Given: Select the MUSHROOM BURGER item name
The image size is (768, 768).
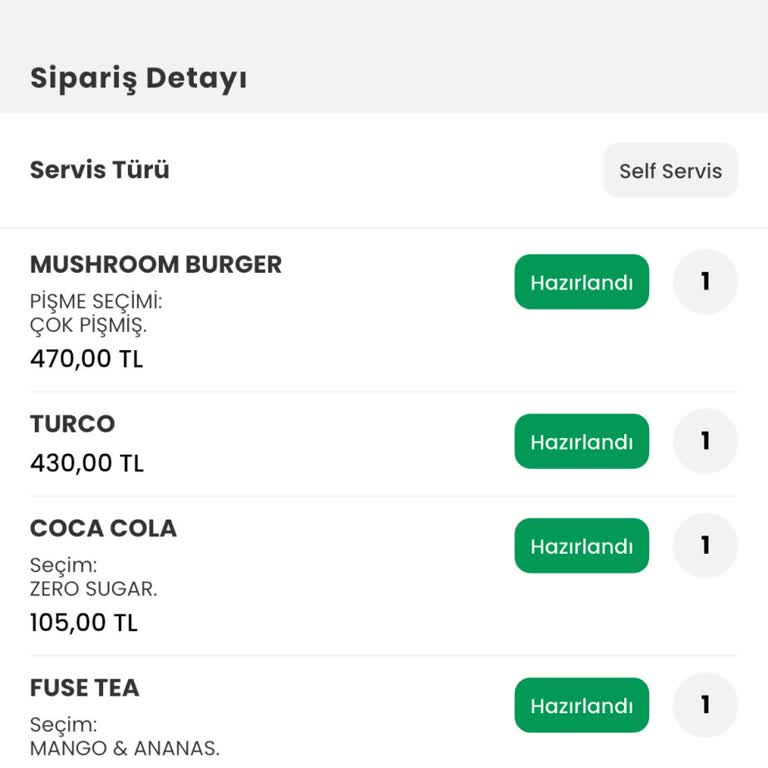Looking at the screenshot, I should click(x=156, y=265).
